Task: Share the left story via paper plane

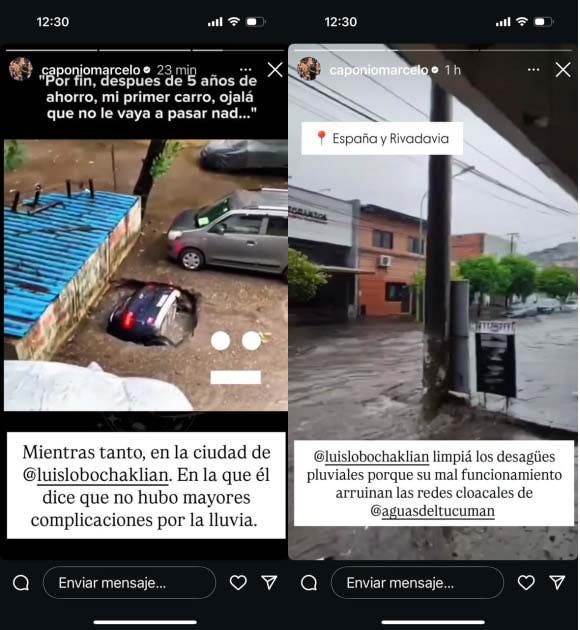Action: coord(269,582)
